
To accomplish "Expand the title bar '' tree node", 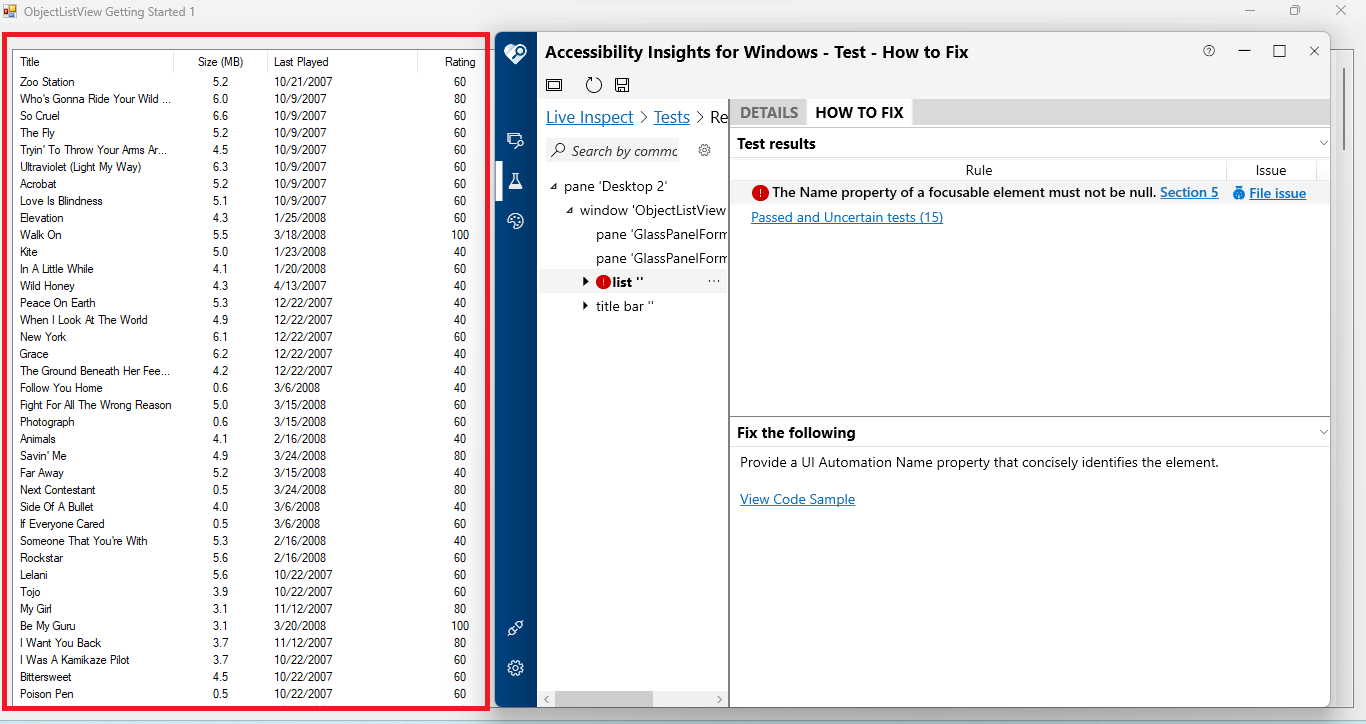I will pyautogui.click(x=586, y=306).
